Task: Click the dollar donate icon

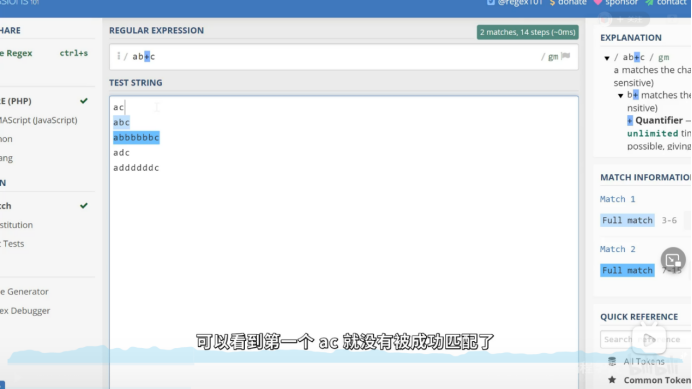Action: pyautogui.click(x=552, y=3)
